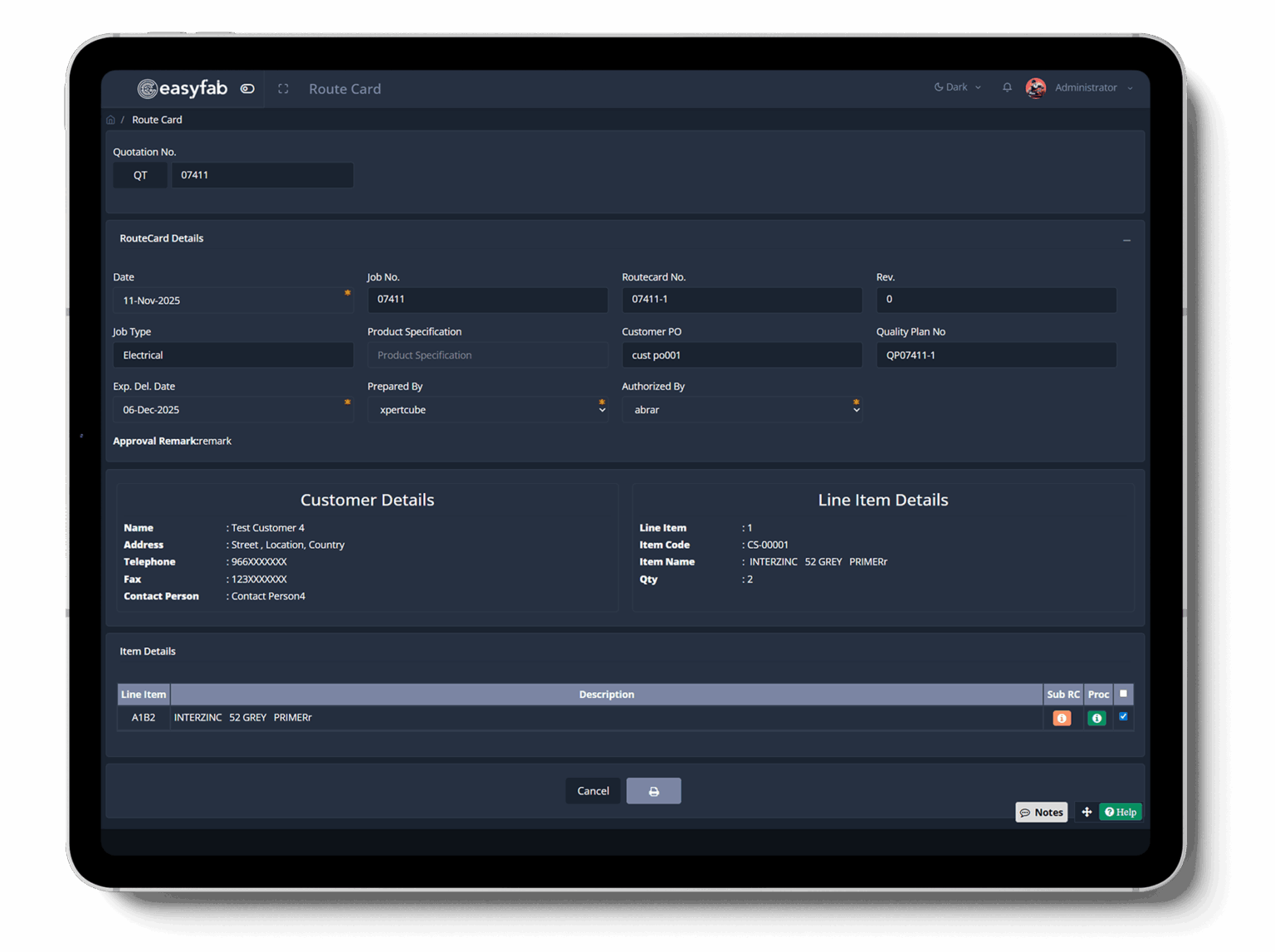Screen dimensions: 1275x952
Task: Open the notifications bell
Action: point(1007,87)
